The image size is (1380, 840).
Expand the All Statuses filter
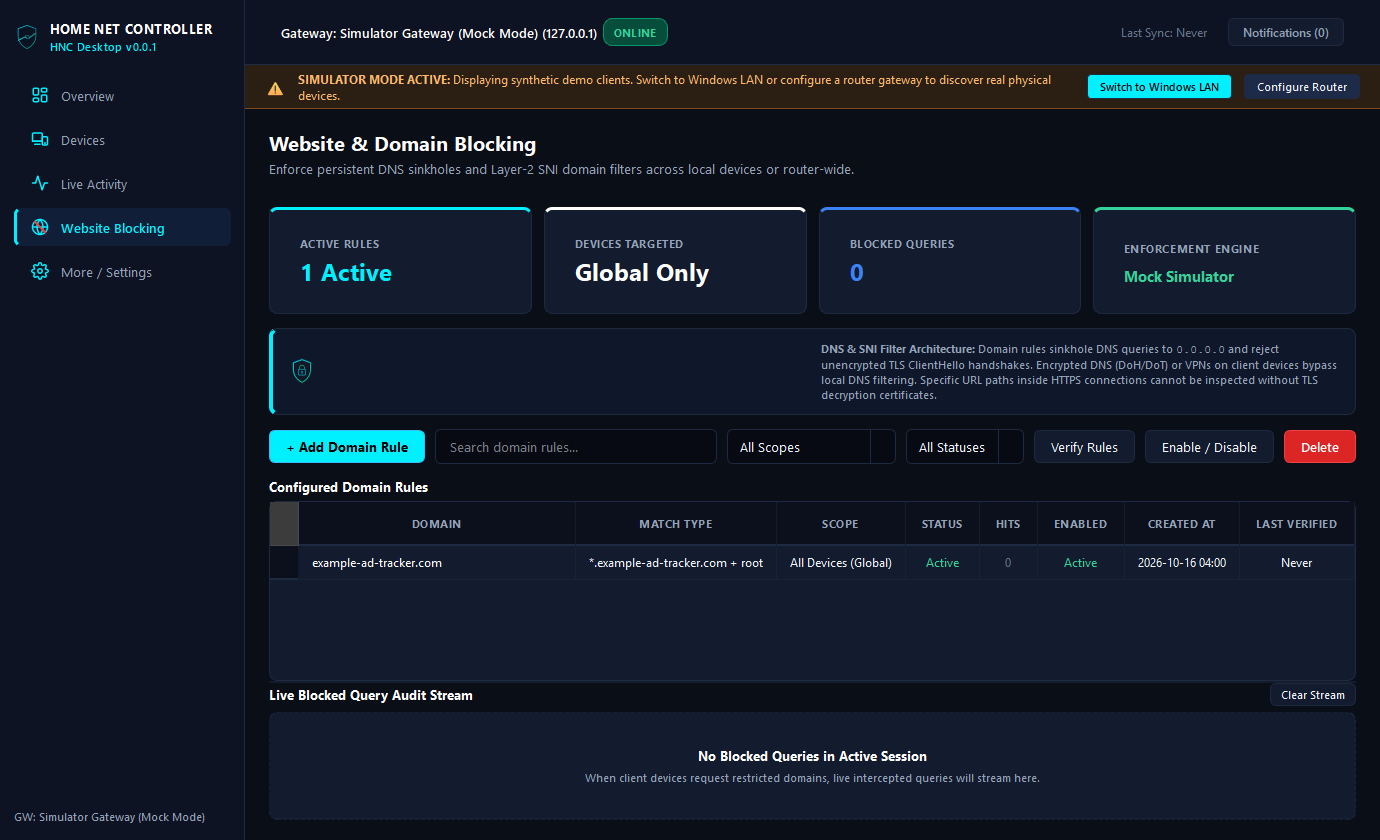(x=965, y=447)
